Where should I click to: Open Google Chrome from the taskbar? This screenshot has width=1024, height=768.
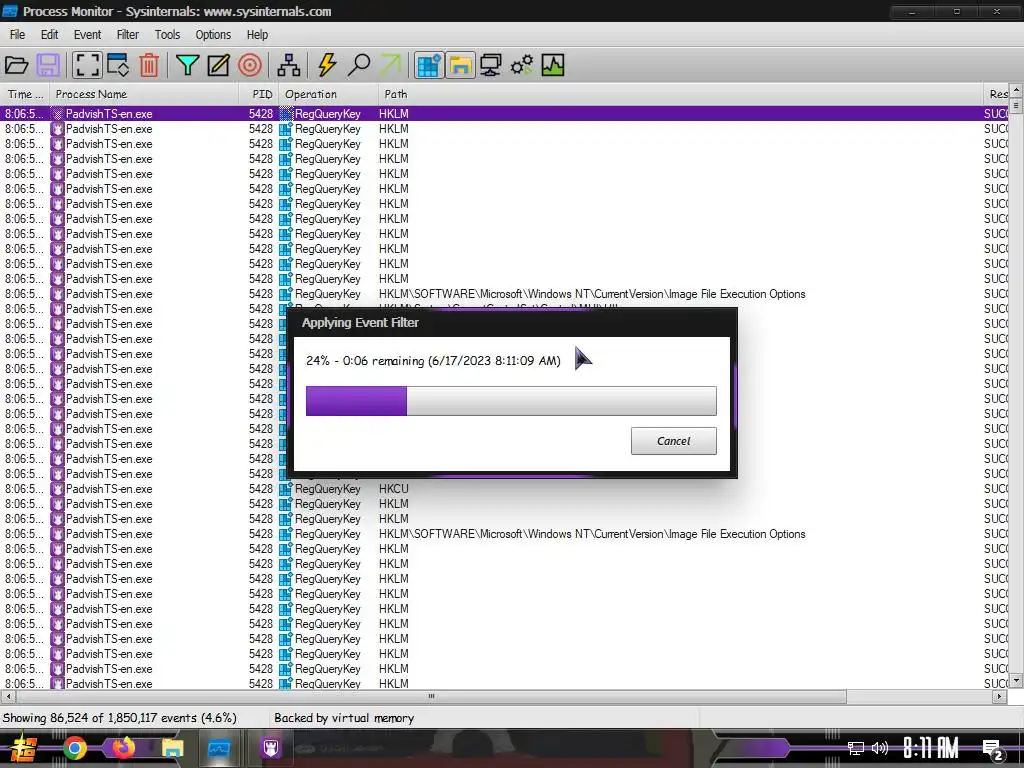pos(74,748)
